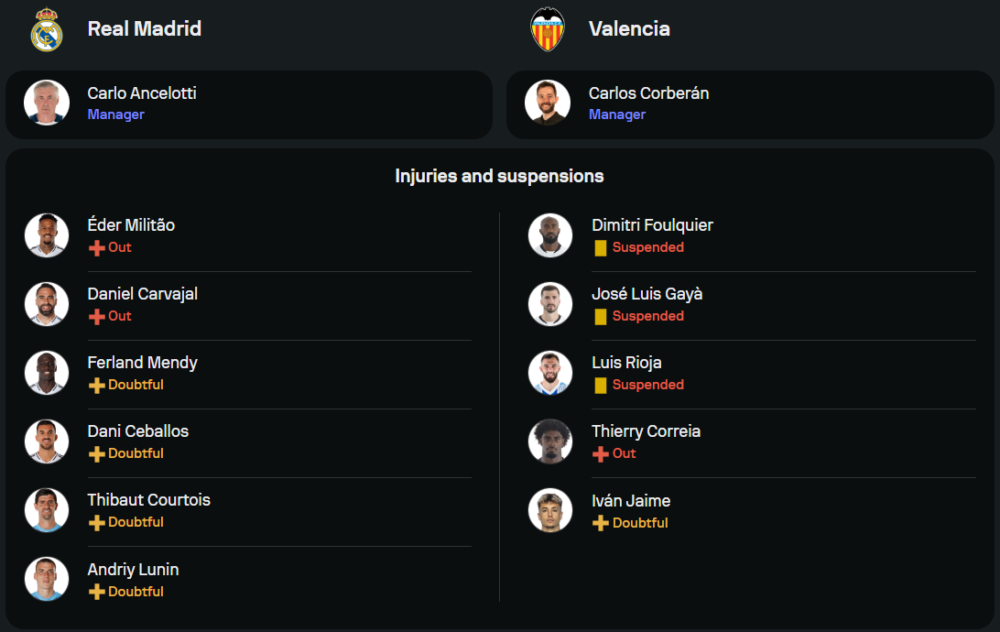Screen dimensions: 1000x632
Task: Click the Injuries and suspensions heading
Action: pos(499,176)
